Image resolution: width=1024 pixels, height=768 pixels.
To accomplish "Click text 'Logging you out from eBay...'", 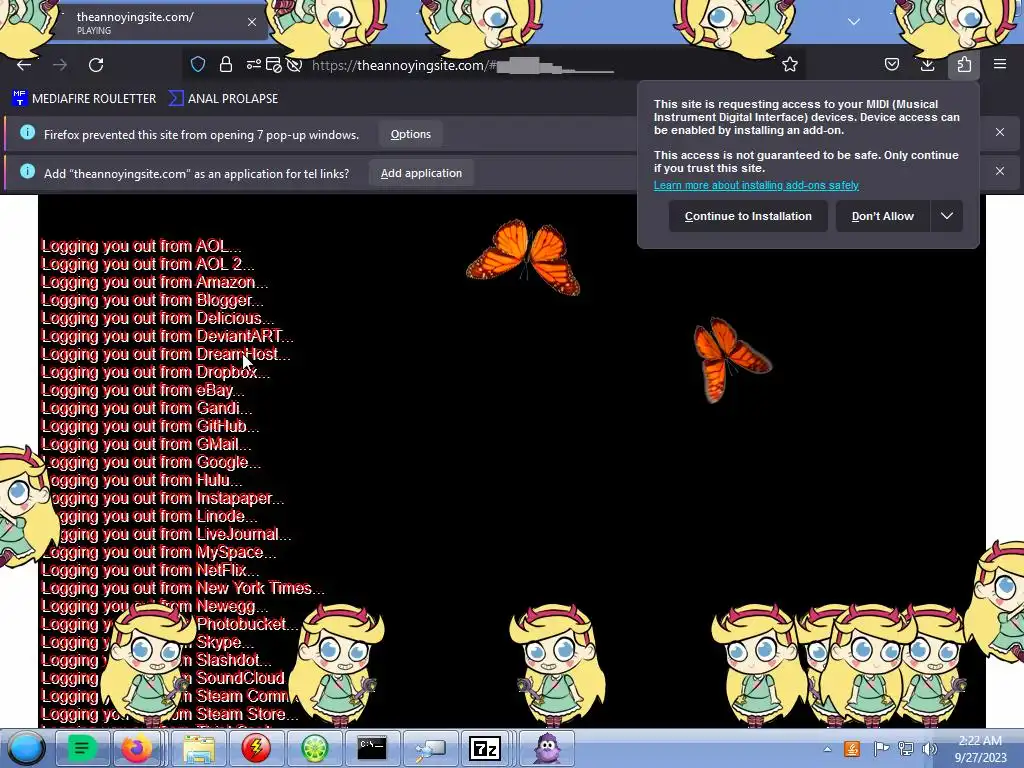I will click(143, 391).
